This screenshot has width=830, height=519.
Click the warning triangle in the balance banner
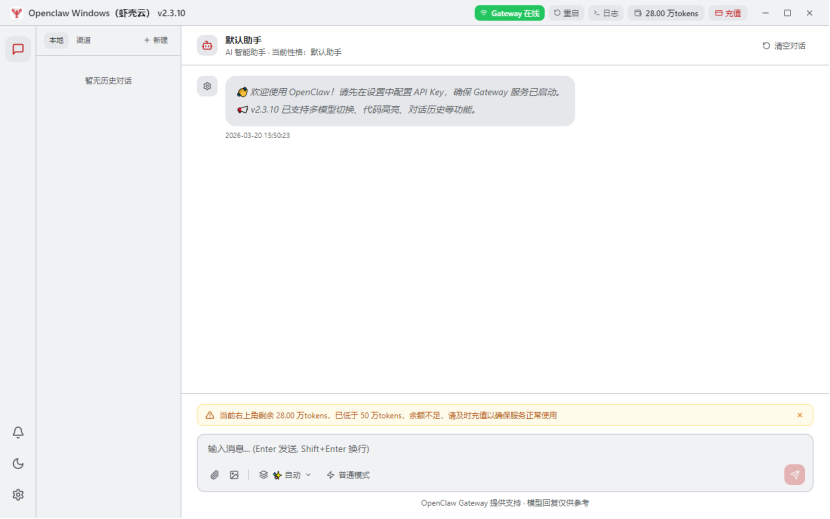pos(210,416)
